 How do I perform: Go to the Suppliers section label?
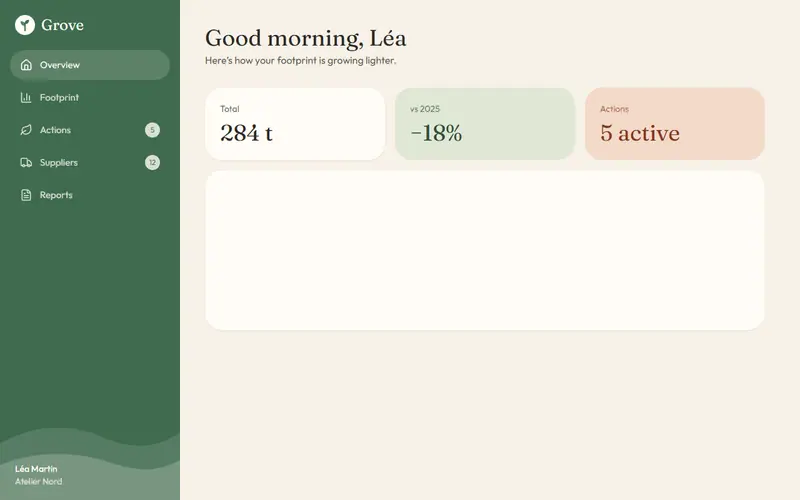point(59,162)
